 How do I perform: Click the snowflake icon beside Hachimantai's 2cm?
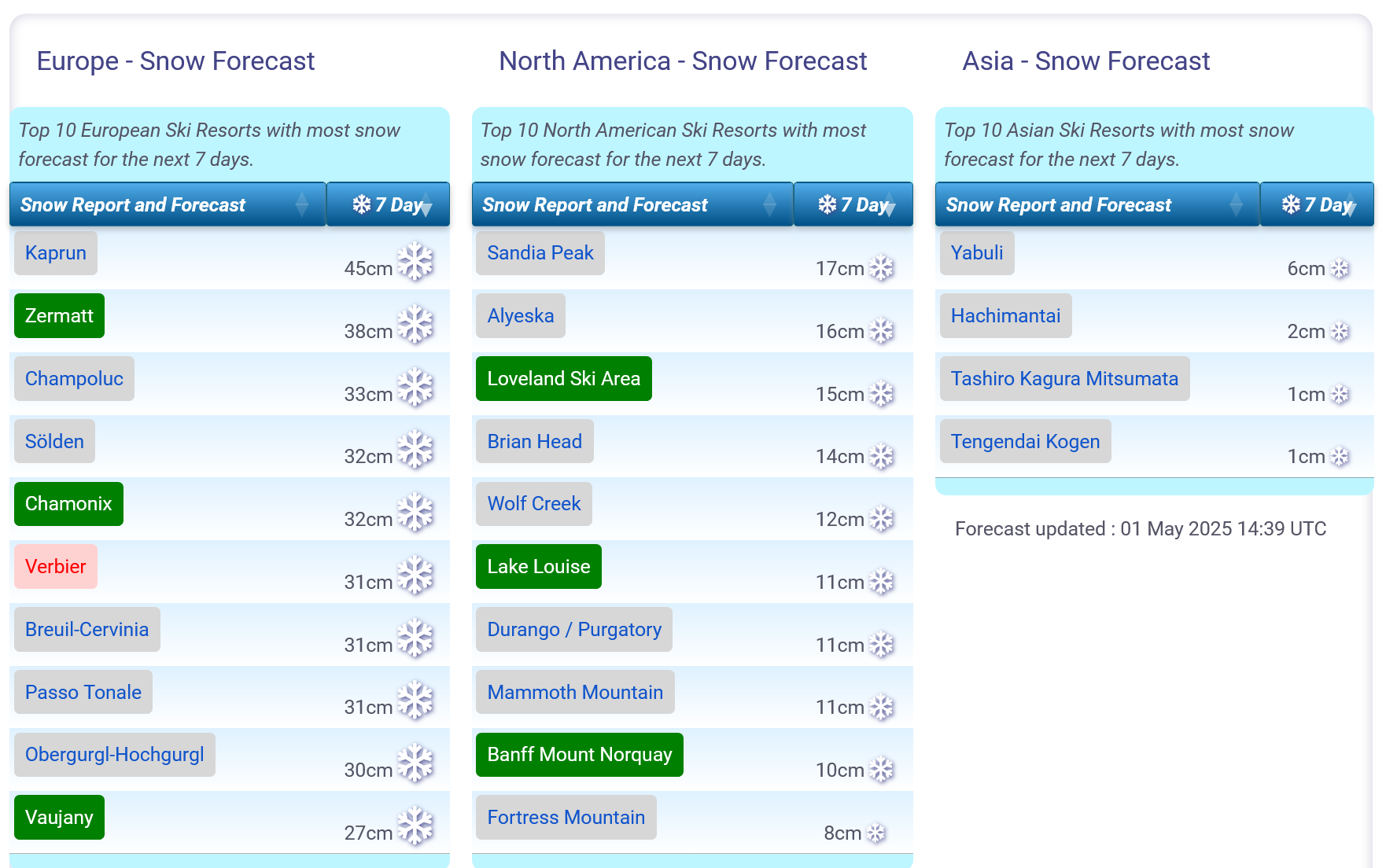pyautogui.click(x=1340, y=332)
